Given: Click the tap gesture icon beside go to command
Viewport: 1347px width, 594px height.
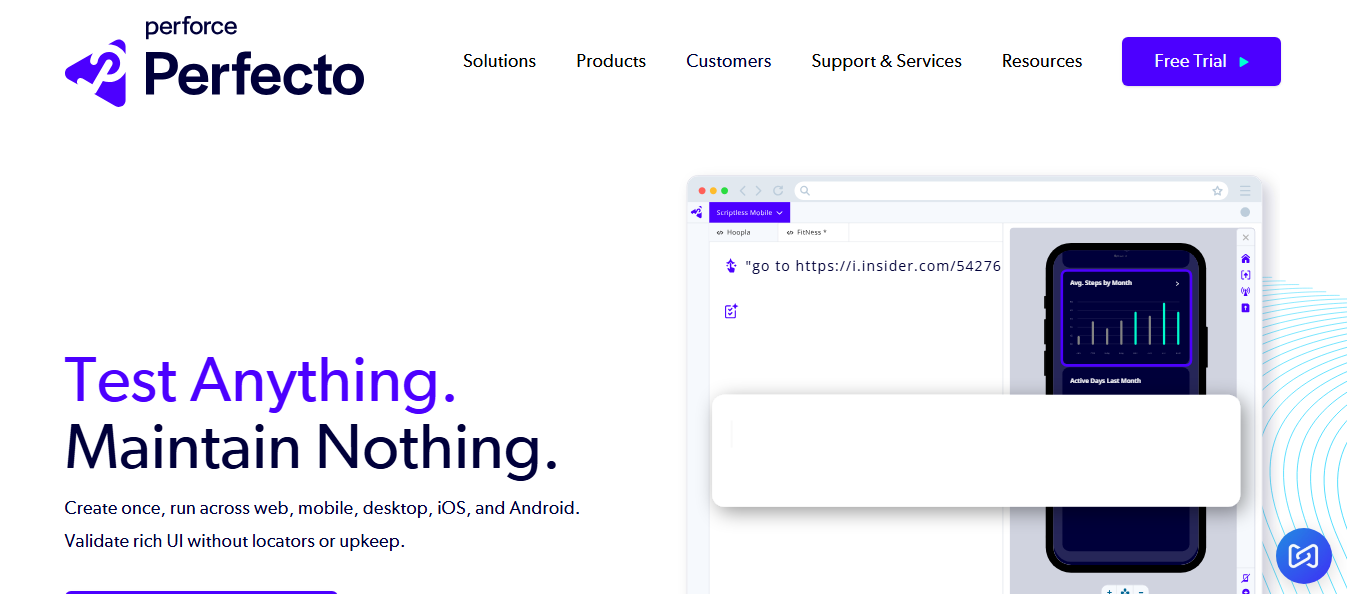Looking at the screenshot, I should (x=731, y=266).
